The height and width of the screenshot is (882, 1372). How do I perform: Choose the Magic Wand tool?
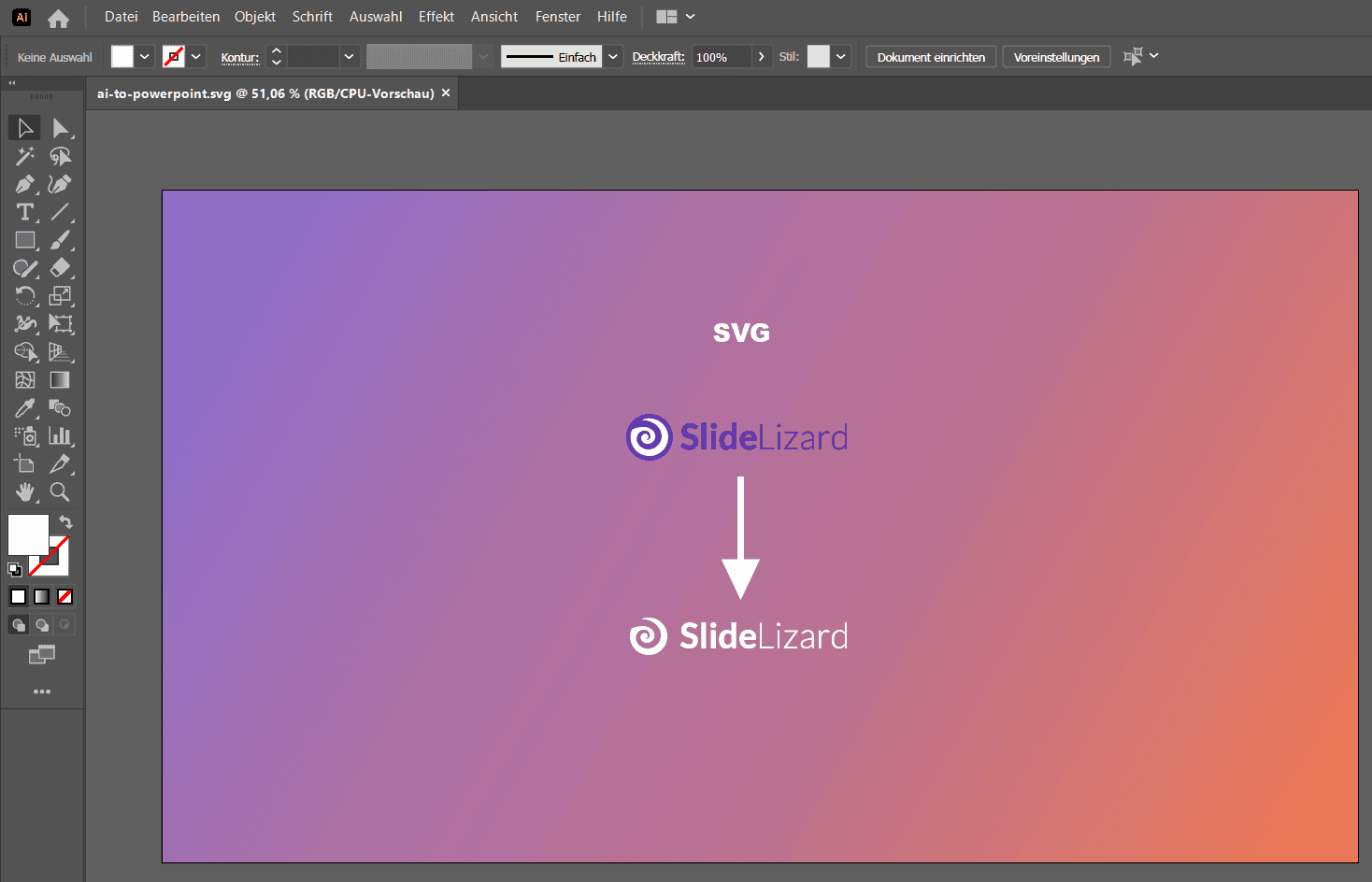(24, 156)
